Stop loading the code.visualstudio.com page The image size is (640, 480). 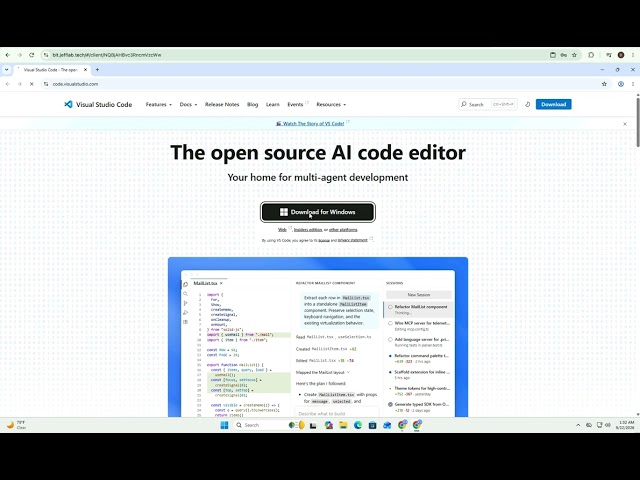coord(31,84)
